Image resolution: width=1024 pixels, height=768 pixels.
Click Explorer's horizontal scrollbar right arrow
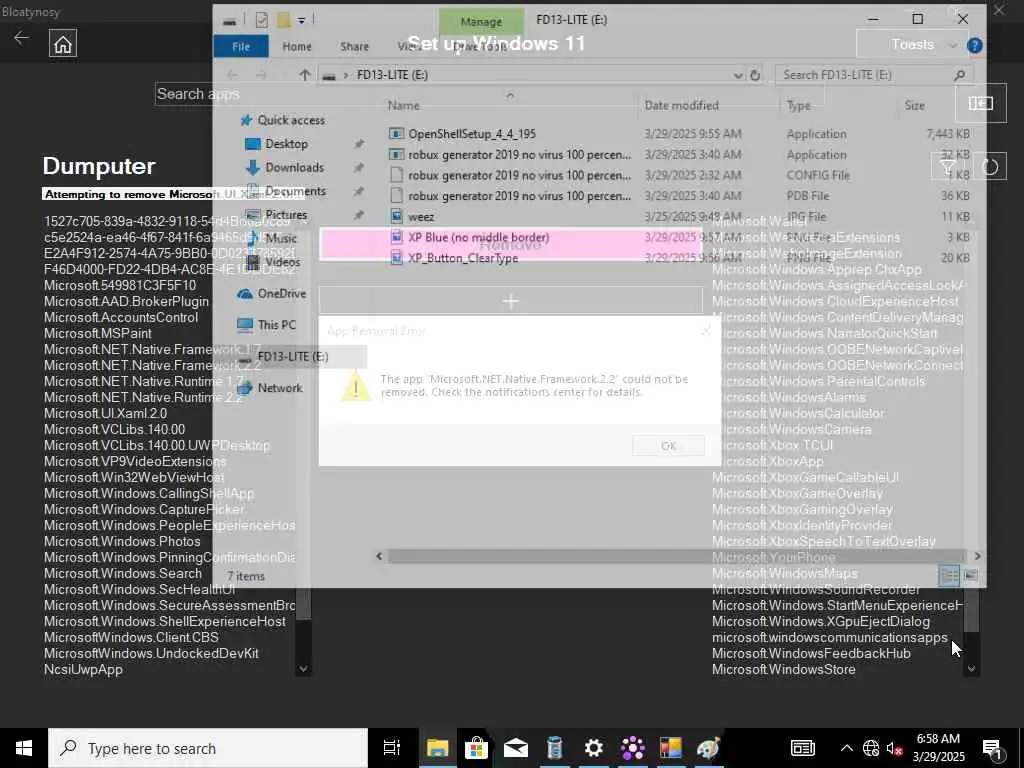[977, 556]
